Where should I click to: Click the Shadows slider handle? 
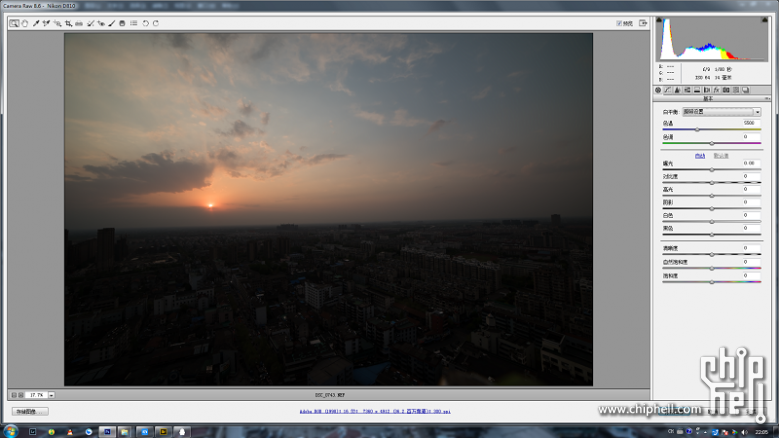[711, 209]
